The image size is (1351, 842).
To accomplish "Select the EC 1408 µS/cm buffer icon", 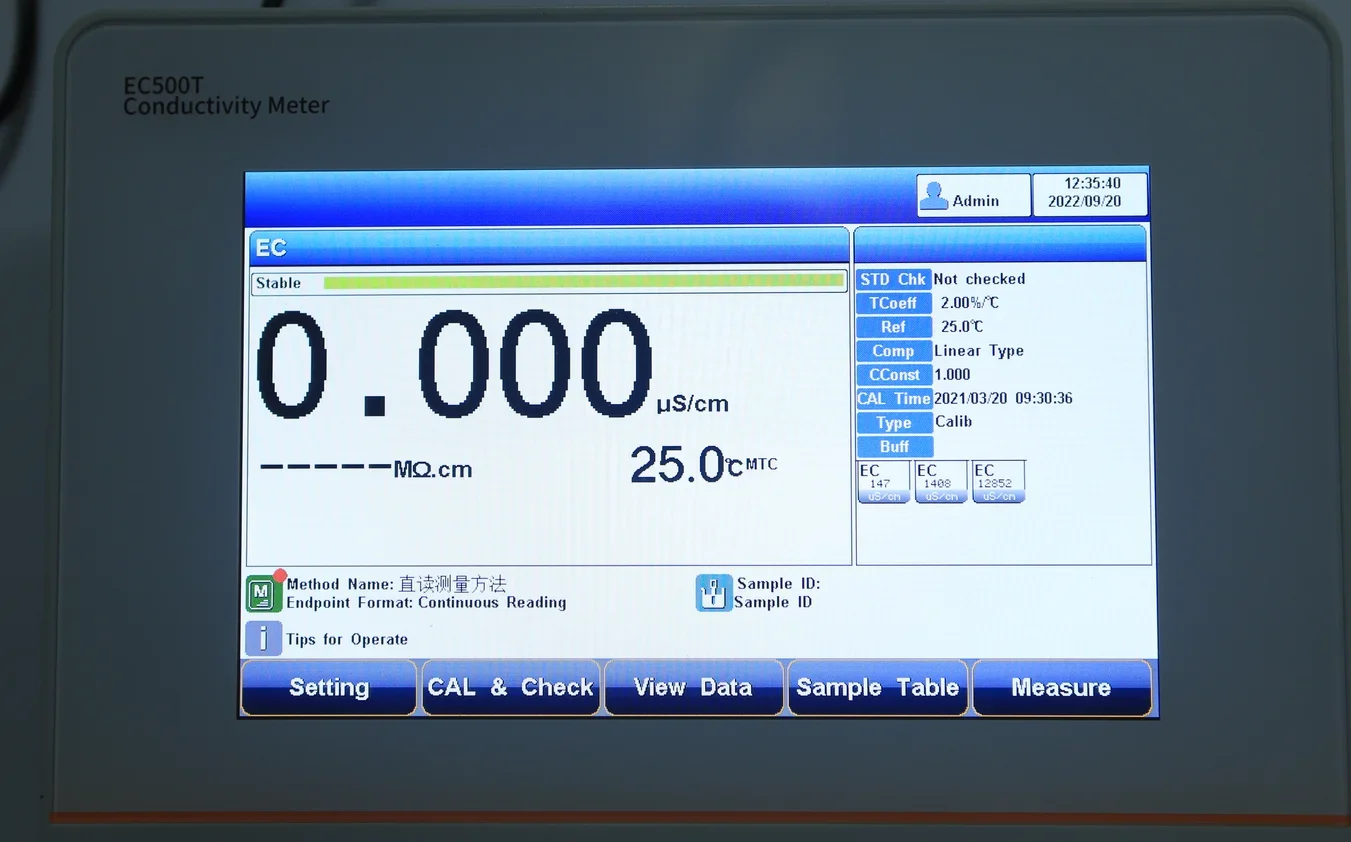I will (x=942, y=482).
